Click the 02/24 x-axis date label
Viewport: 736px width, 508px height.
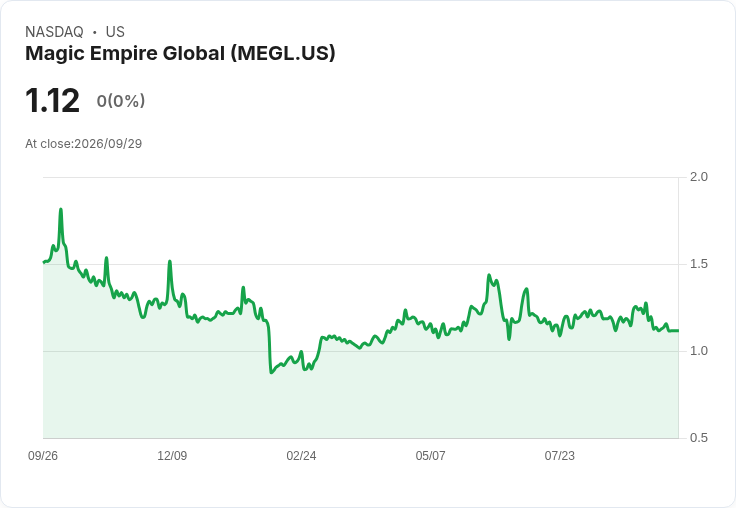(301, 455)
